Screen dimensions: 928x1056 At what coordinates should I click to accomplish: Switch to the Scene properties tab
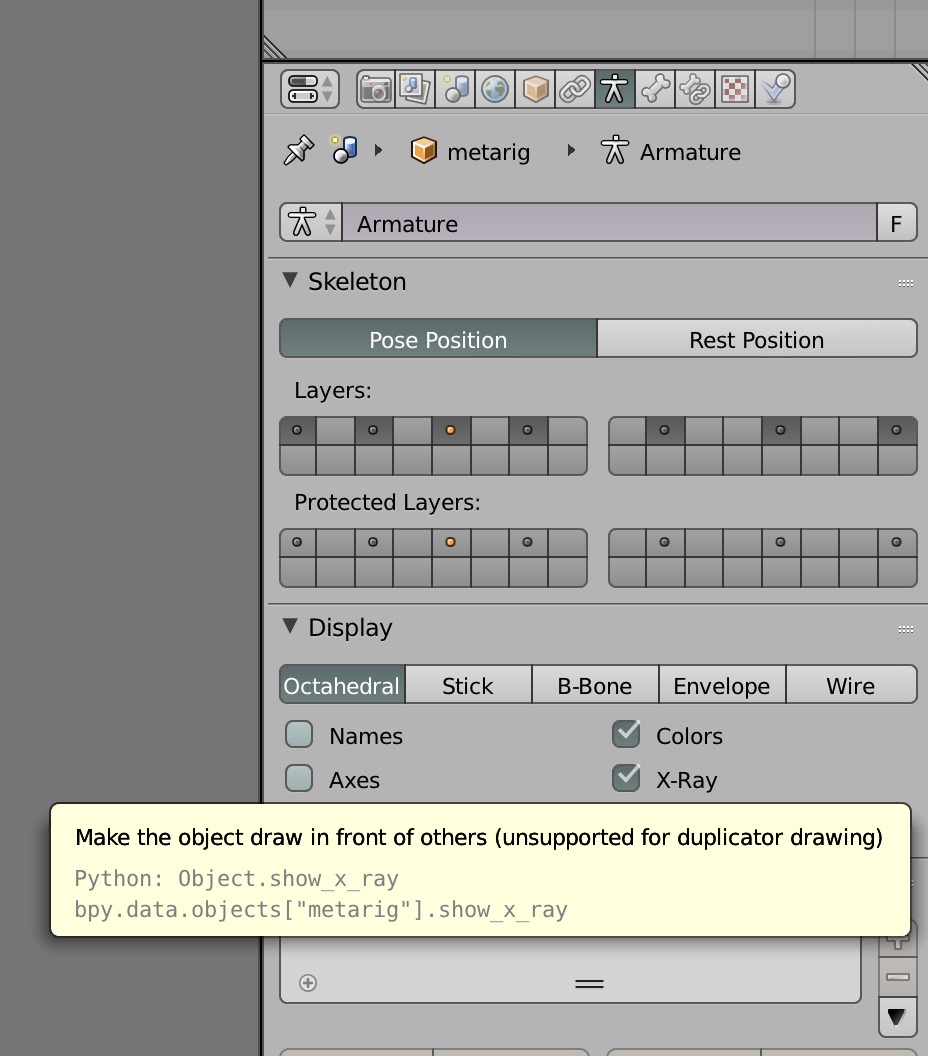point(455,89)
